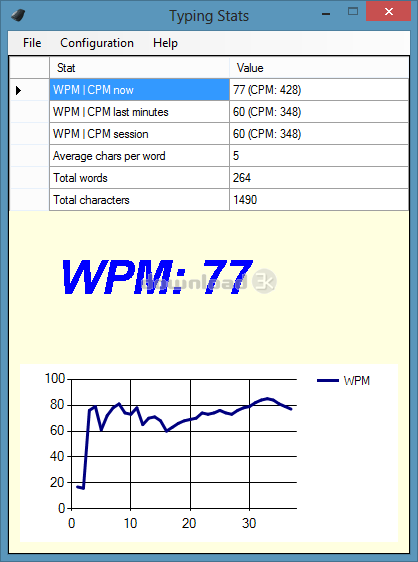This screenshot has height=562, width=418.
Task: Select the Total characters cell
Action: coord(139,200)
